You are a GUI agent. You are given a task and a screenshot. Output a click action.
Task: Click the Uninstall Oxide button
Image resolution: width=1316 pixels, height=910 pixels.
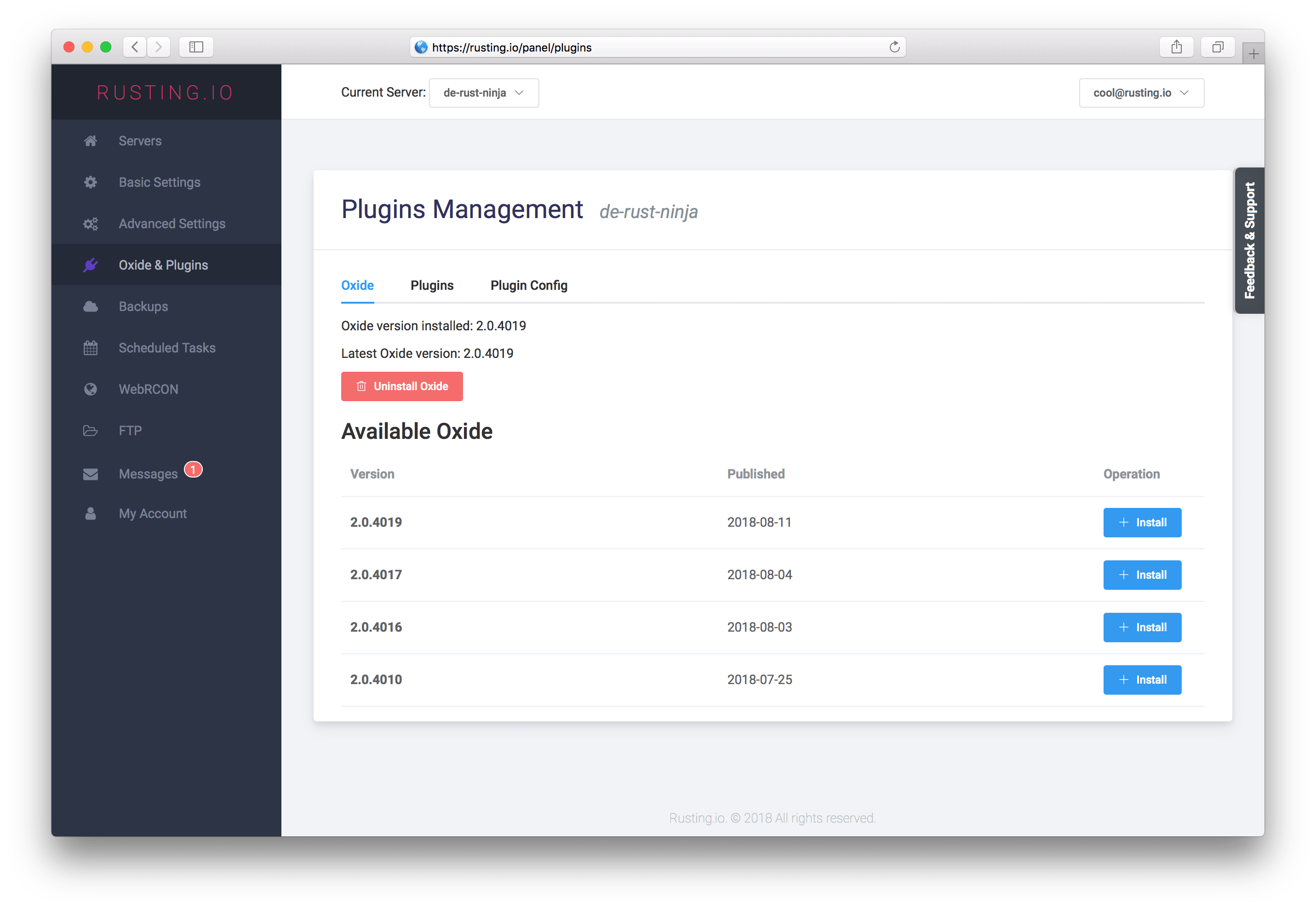click(401, 386)
